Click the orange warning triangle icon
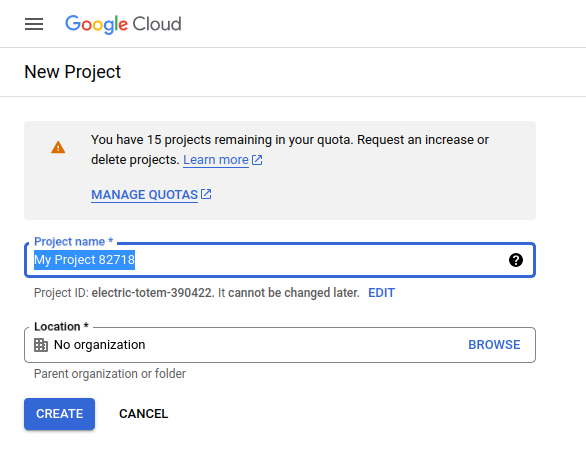 point(58,147)
